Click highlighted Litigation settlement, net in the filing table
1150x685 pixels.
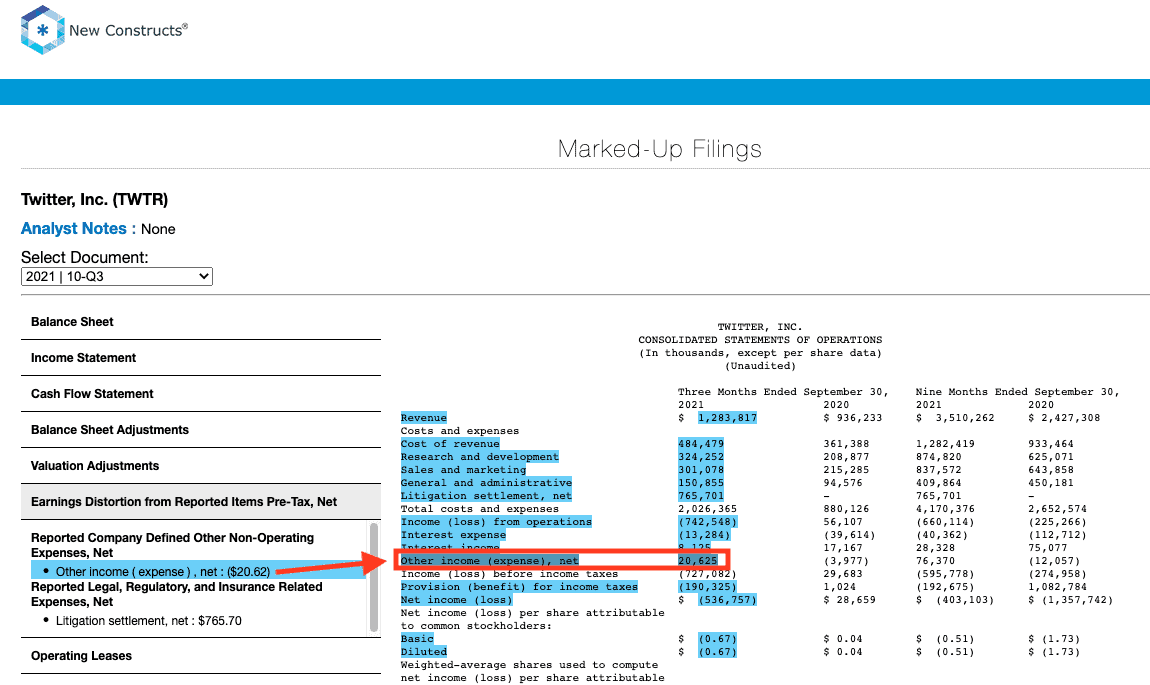point(486,497)
